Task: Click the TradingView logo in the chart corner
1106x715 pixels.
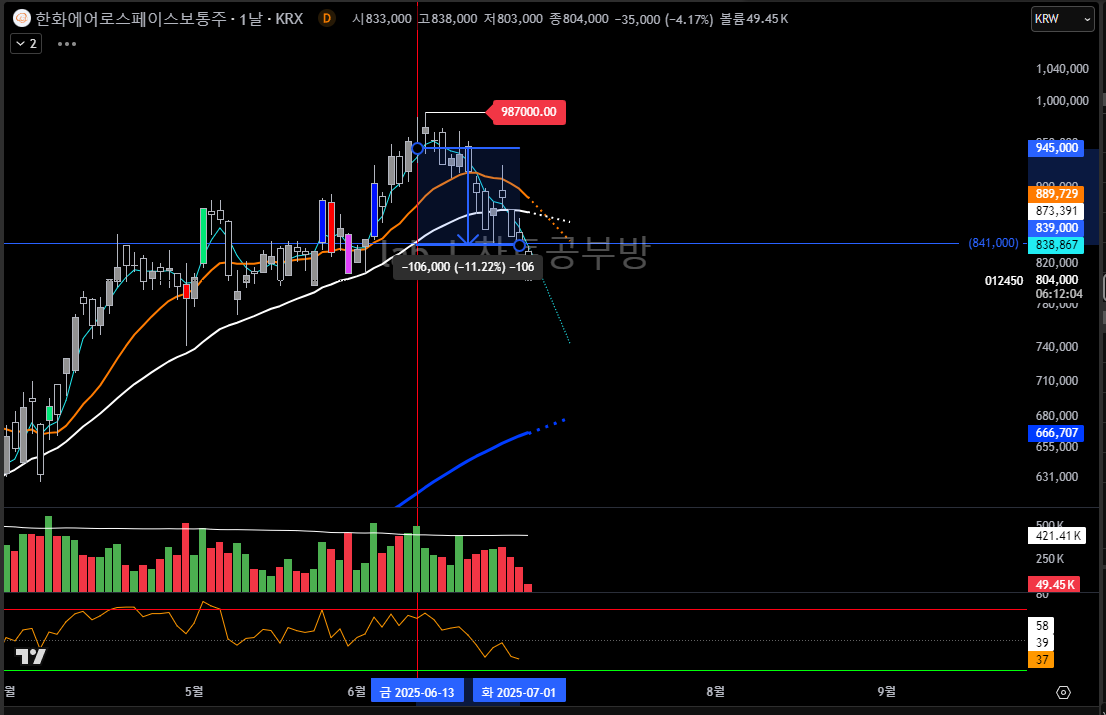Action: click(x=31, y=656)
